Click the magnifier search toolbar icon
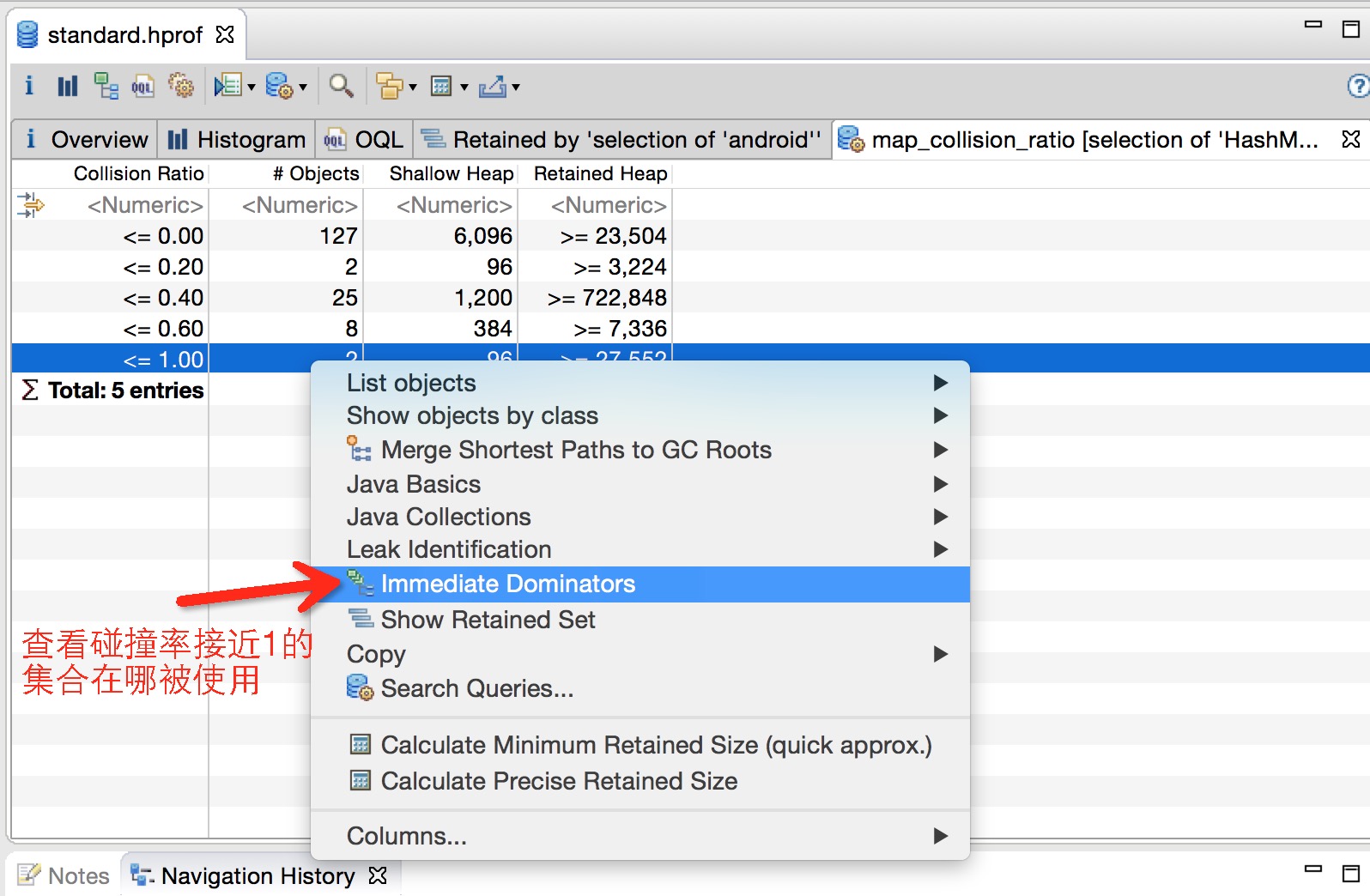Viewport: 1370px width, 896px height. [341, 86]
